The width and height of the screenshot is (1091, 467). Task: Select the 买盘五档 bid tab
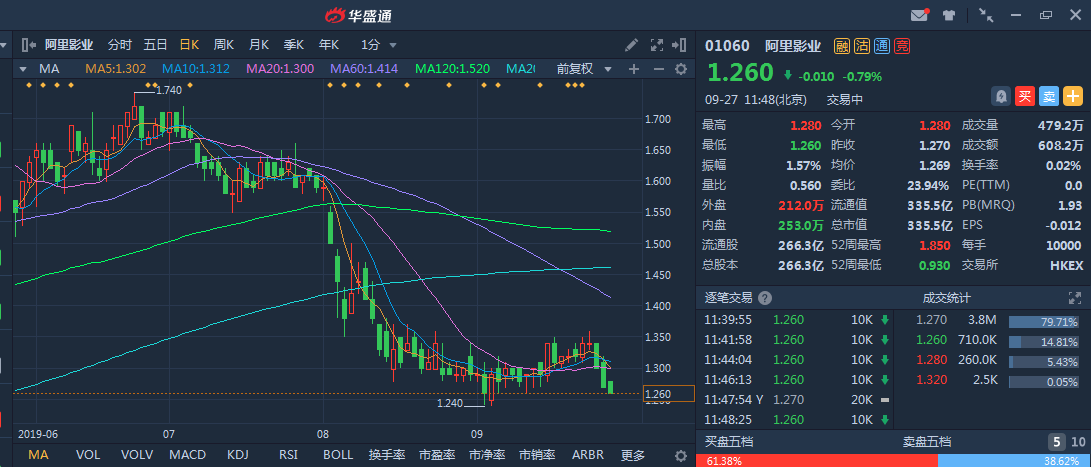pyautogui.click(x=728, y=441)
